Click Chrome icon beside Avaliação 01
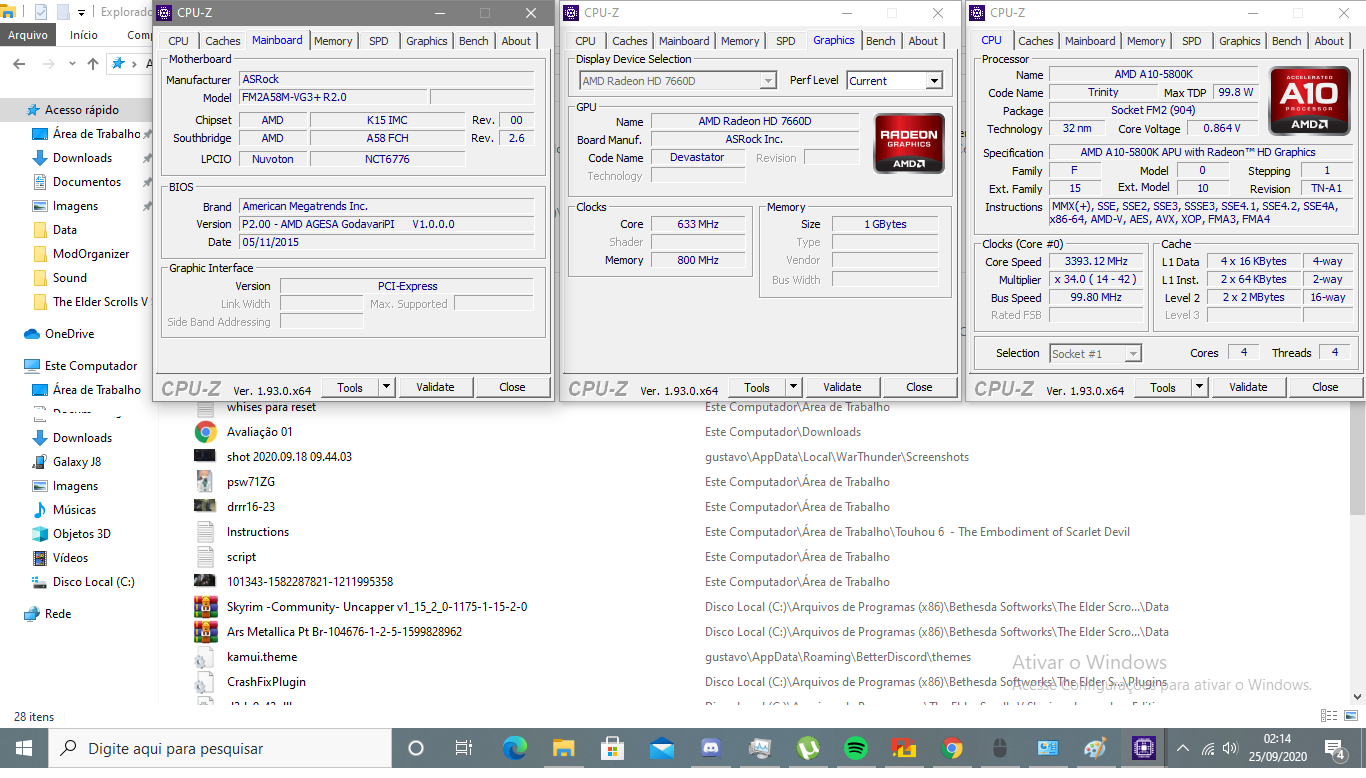 click(205, 432)
